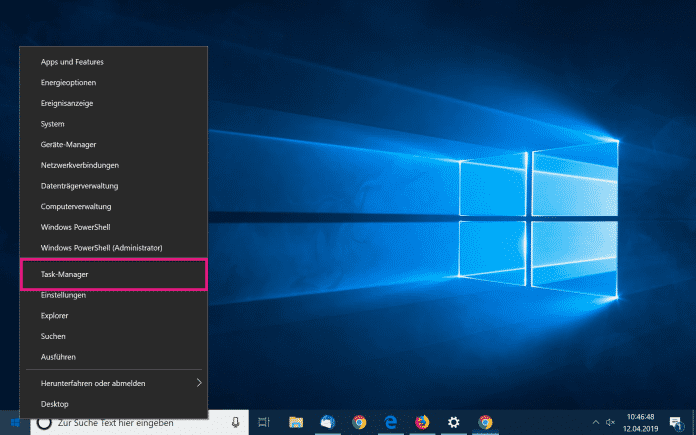Open the Action Center notification icon
This screenshot has height=435, width=696.
pos(675,422)
